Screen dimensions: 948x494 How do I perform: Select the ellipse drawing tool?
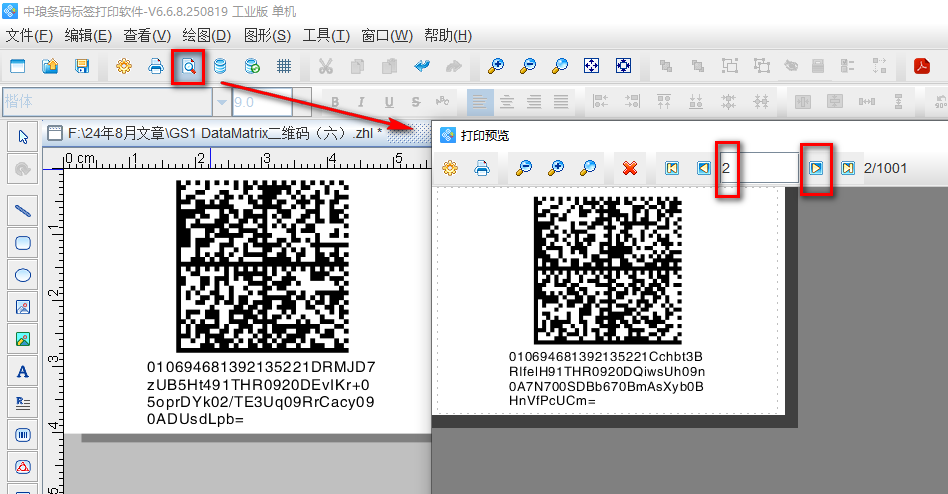23,275
